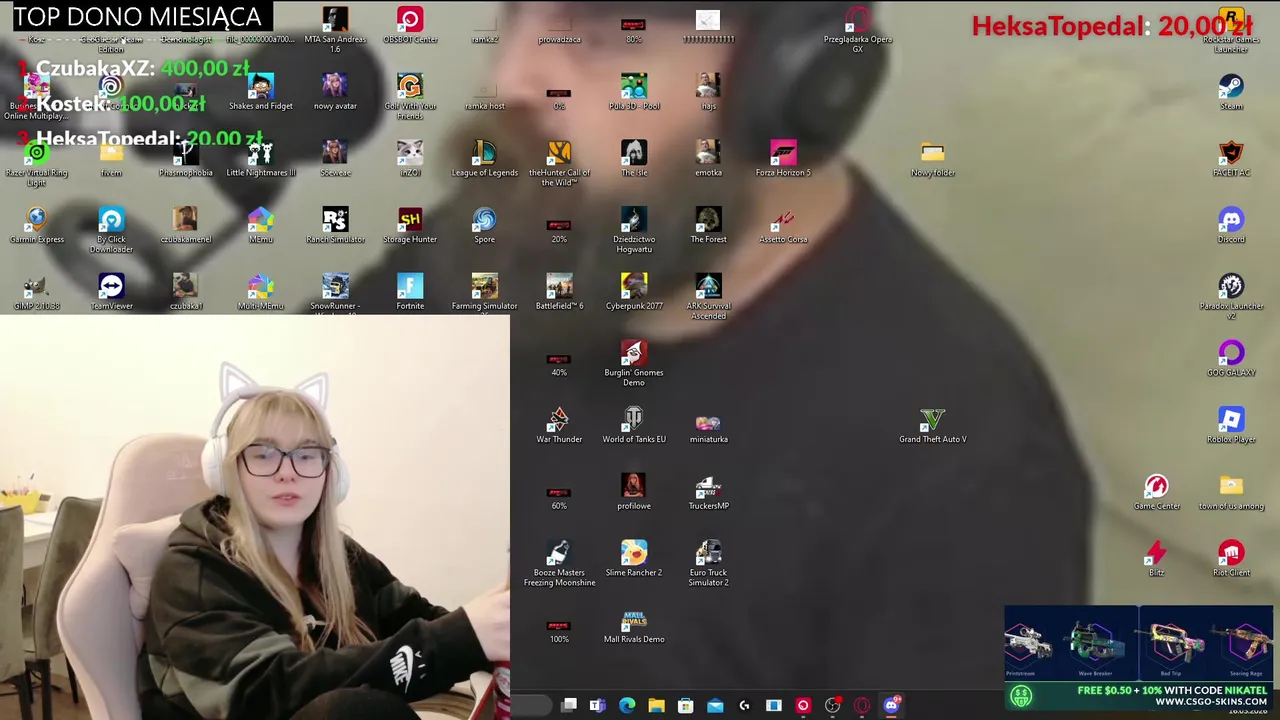Open Booze Masters Freezing Moonshine icon
Screen dimensions: 1280x720
click(559, 563)
